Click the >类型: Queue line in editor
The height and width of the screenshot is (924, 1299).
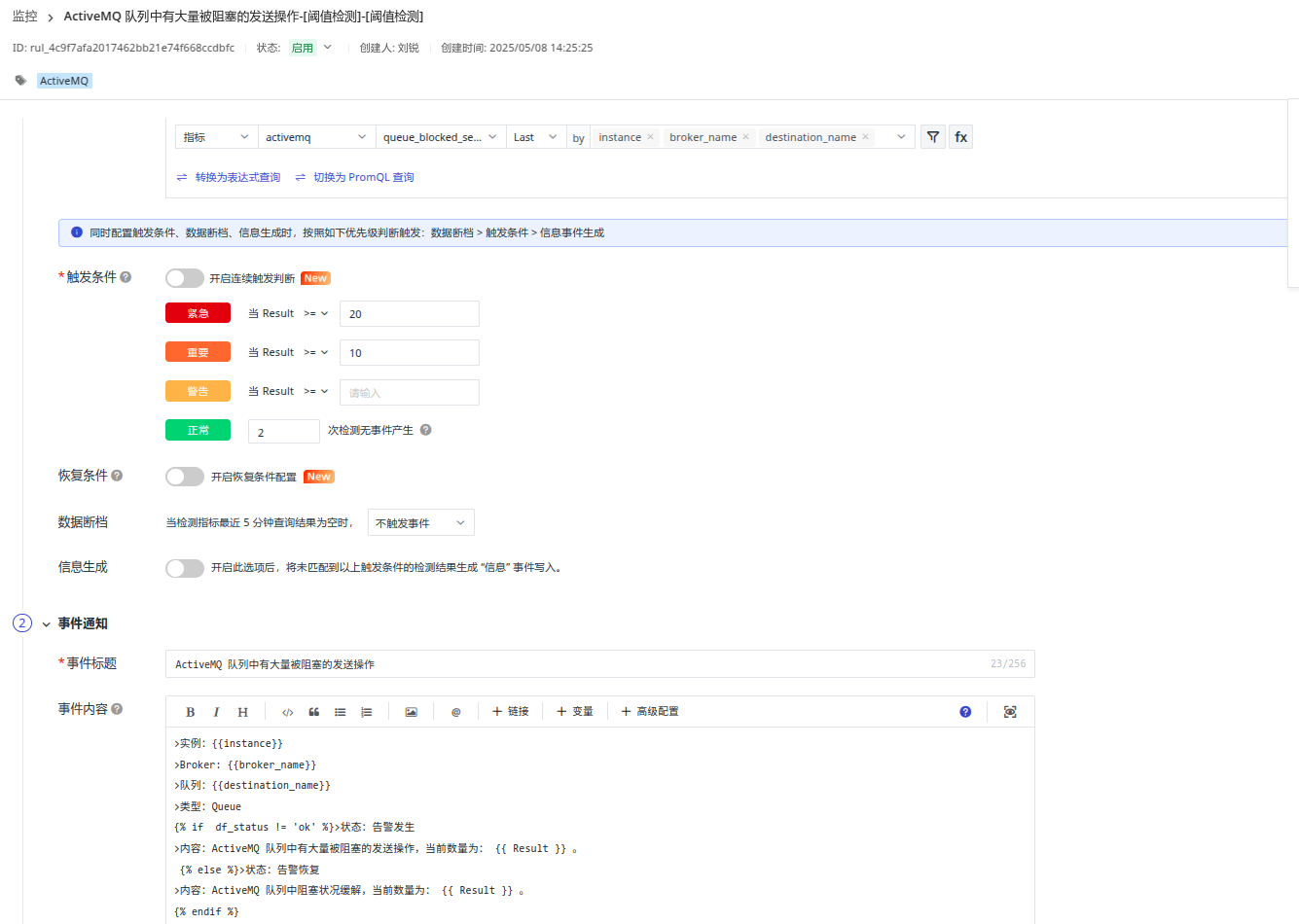coord(208,806)
